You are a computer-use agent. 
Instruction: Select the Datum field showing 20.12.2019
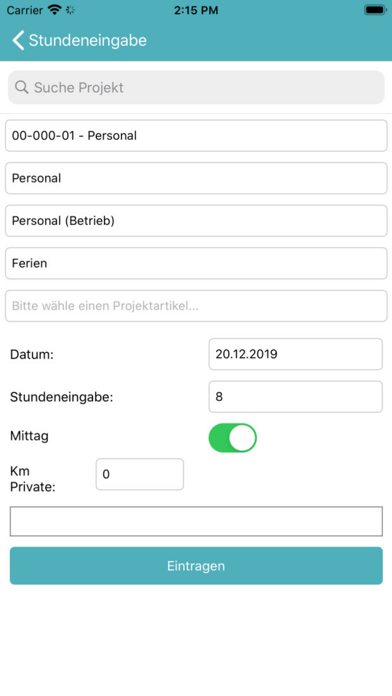pyautogui.click(x=296, y=354)
